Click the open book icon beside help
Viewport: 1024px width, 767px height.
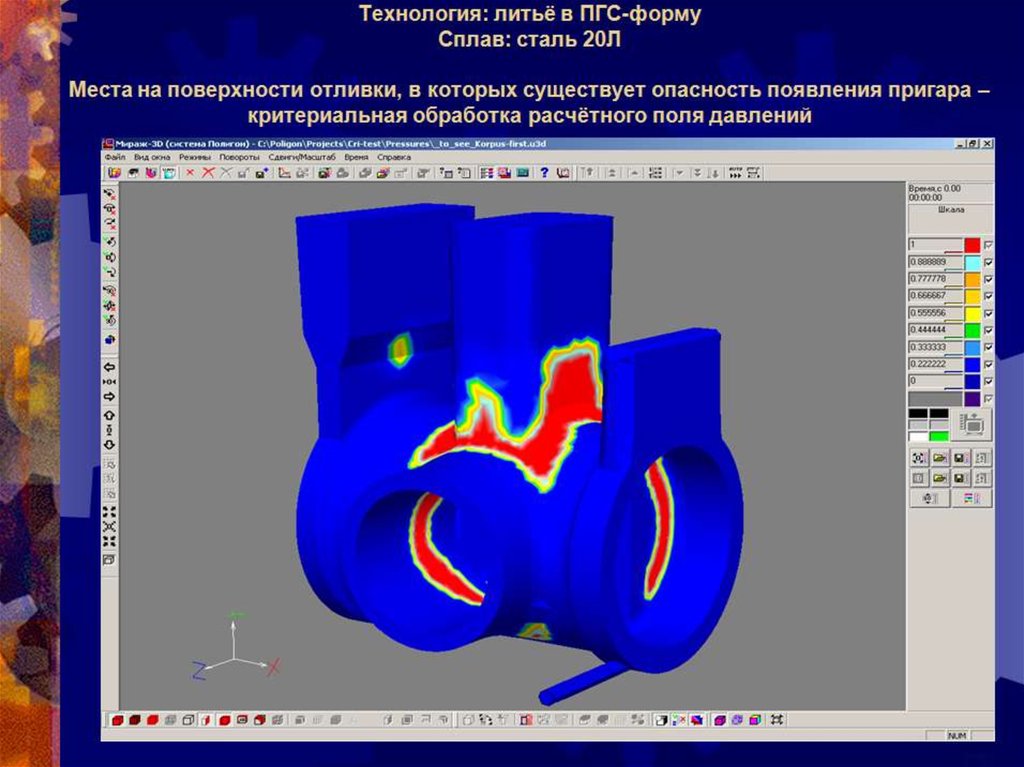563,173
